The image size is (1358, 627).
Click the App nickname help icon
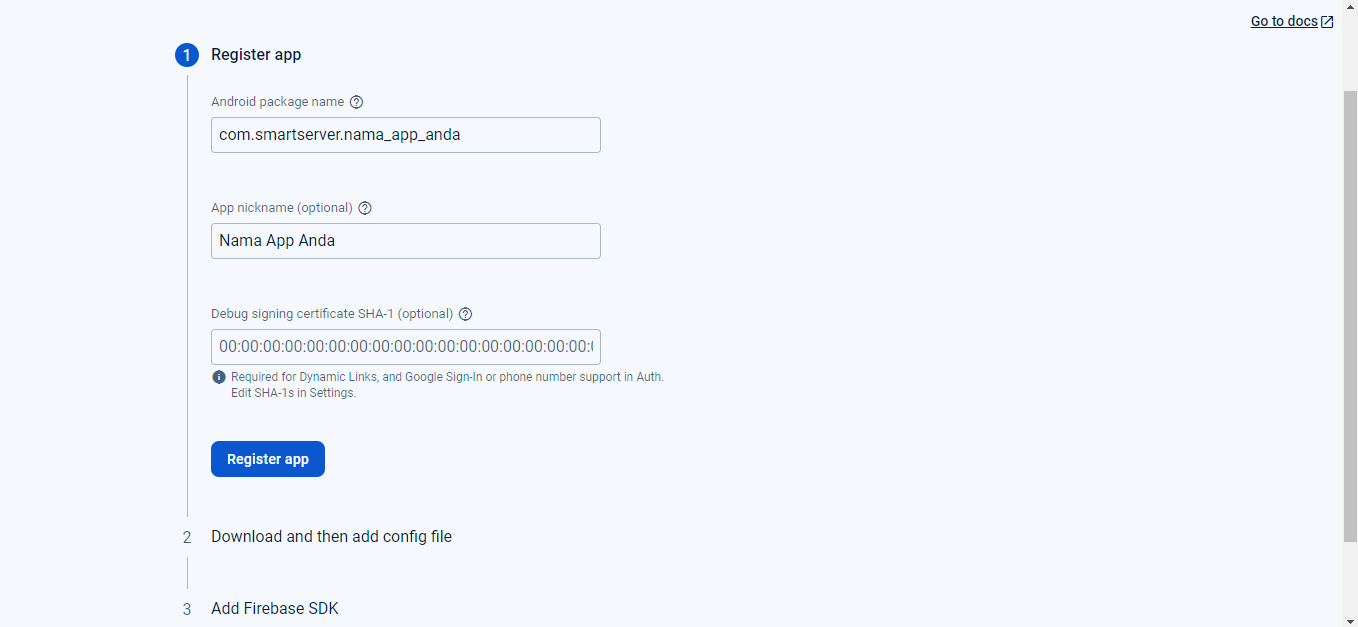pos(364,207)
